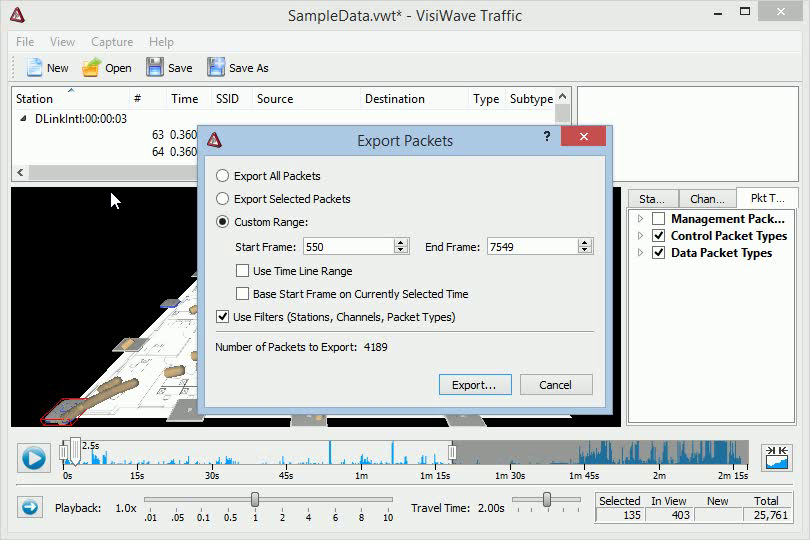Expand the Data Packet Types node

point(641,253)
